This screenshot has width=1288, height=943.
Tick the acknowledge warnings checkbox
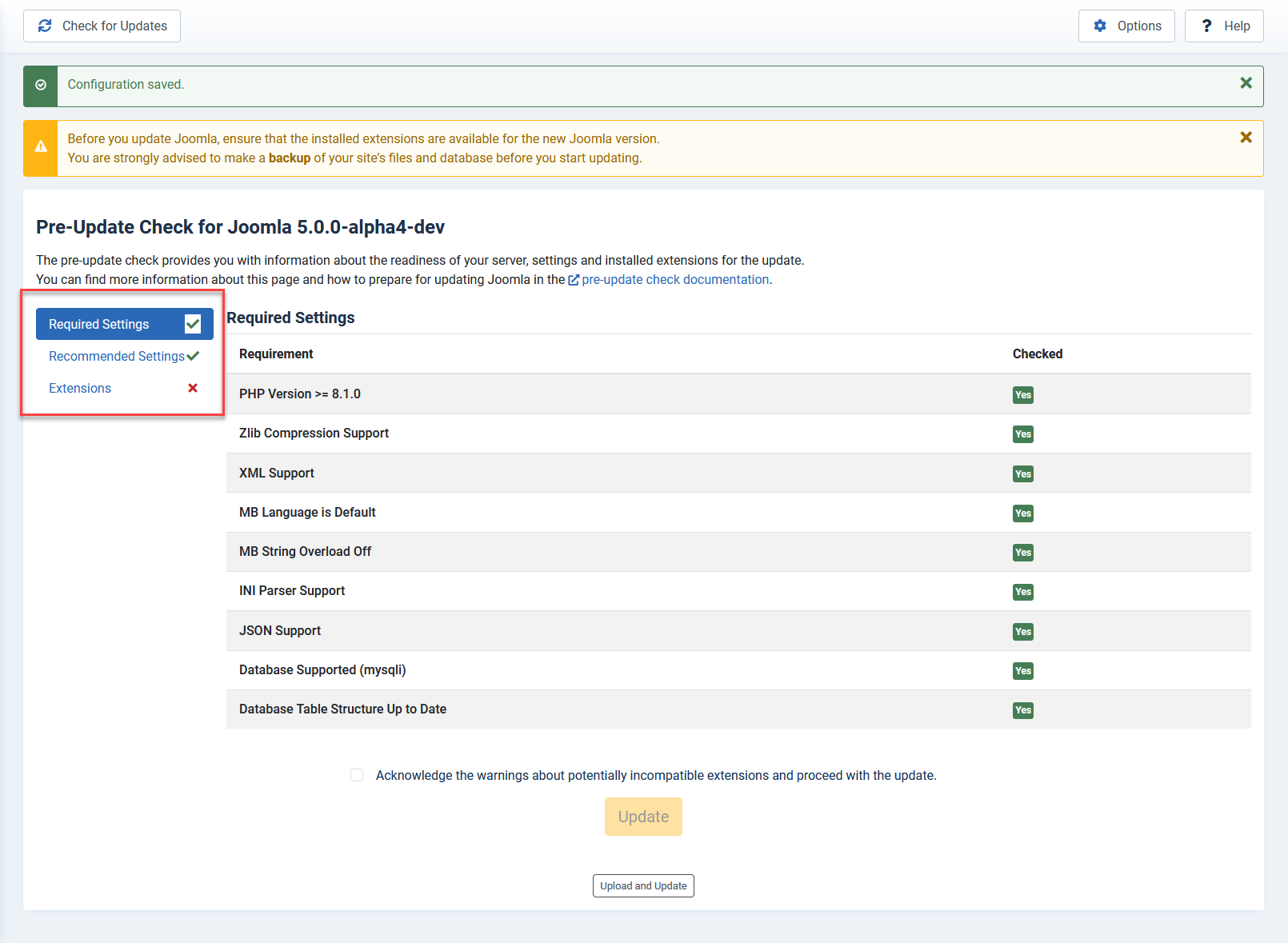[357, 775]
